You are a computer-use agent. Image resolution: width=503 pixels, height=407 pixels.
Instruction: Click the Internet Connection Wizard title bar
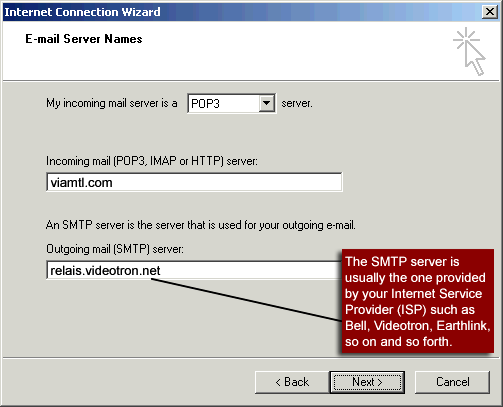pyautogui.click(x=233, y=12)
